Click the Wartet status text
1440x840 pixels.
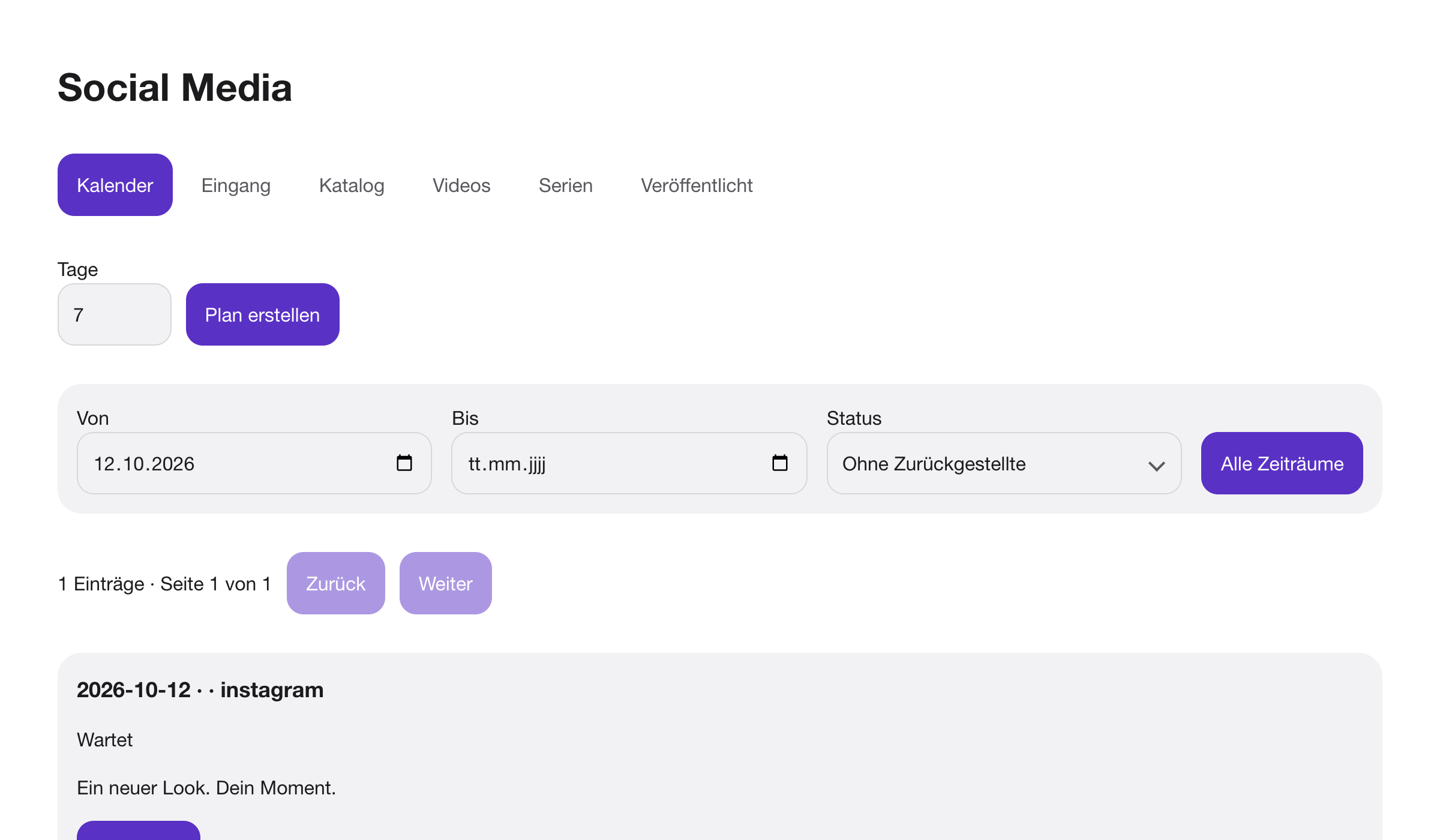[x=104, y=740]
